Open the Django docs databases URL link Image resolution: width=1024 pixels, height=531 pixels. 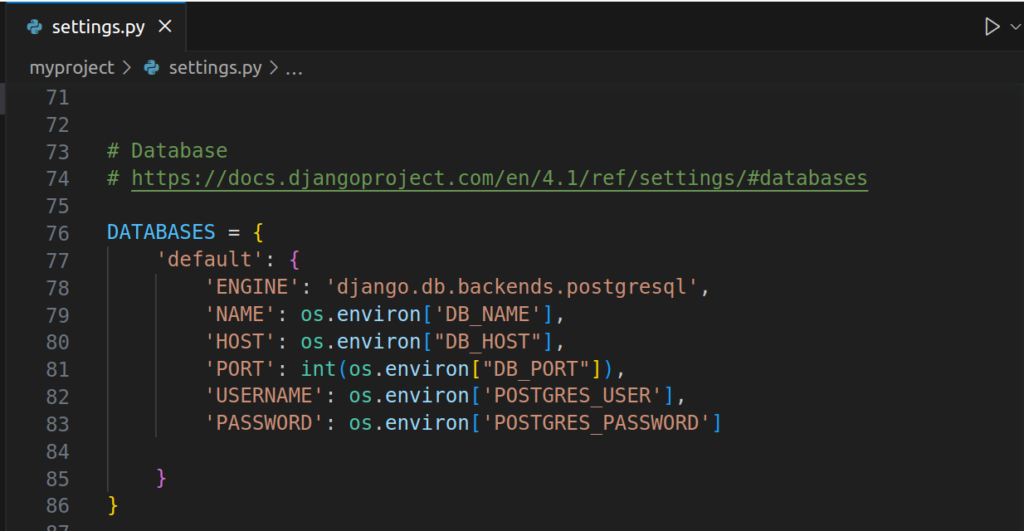(499, 178)
